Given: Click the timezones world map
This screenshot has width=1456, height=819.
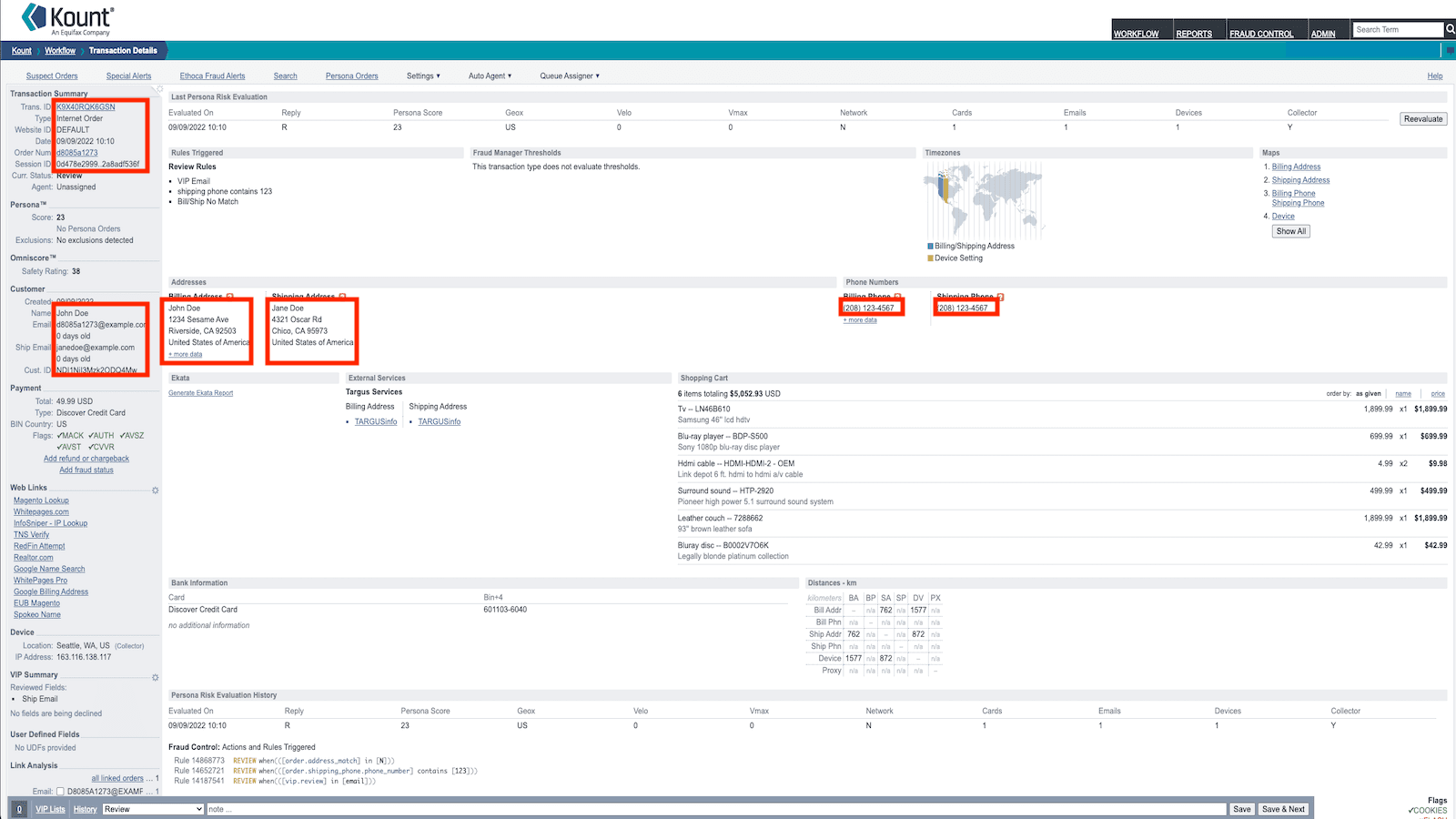Looking at the screenshot, I should tap(983, 199).
